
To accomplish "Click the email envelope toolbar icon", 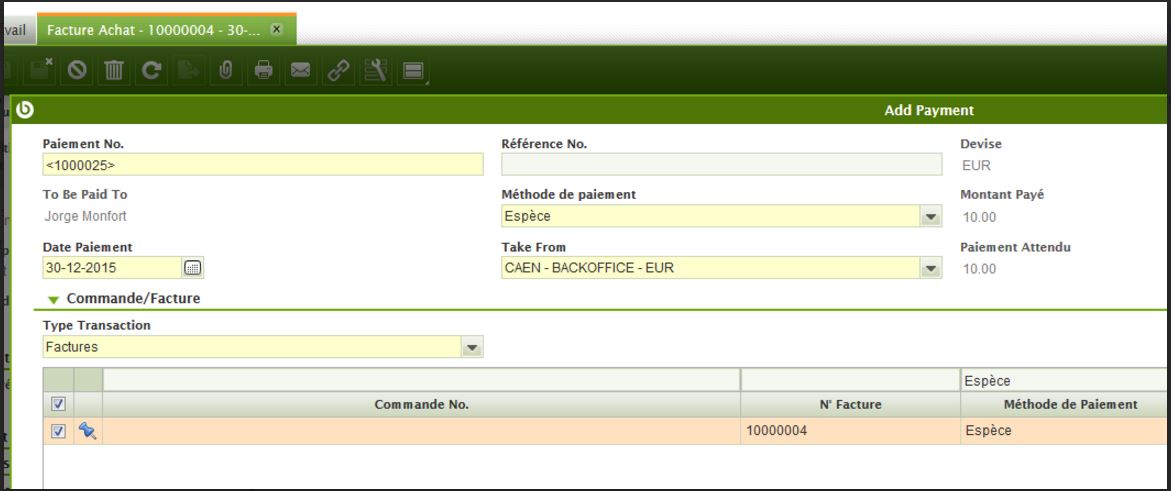I will point(300,70).
